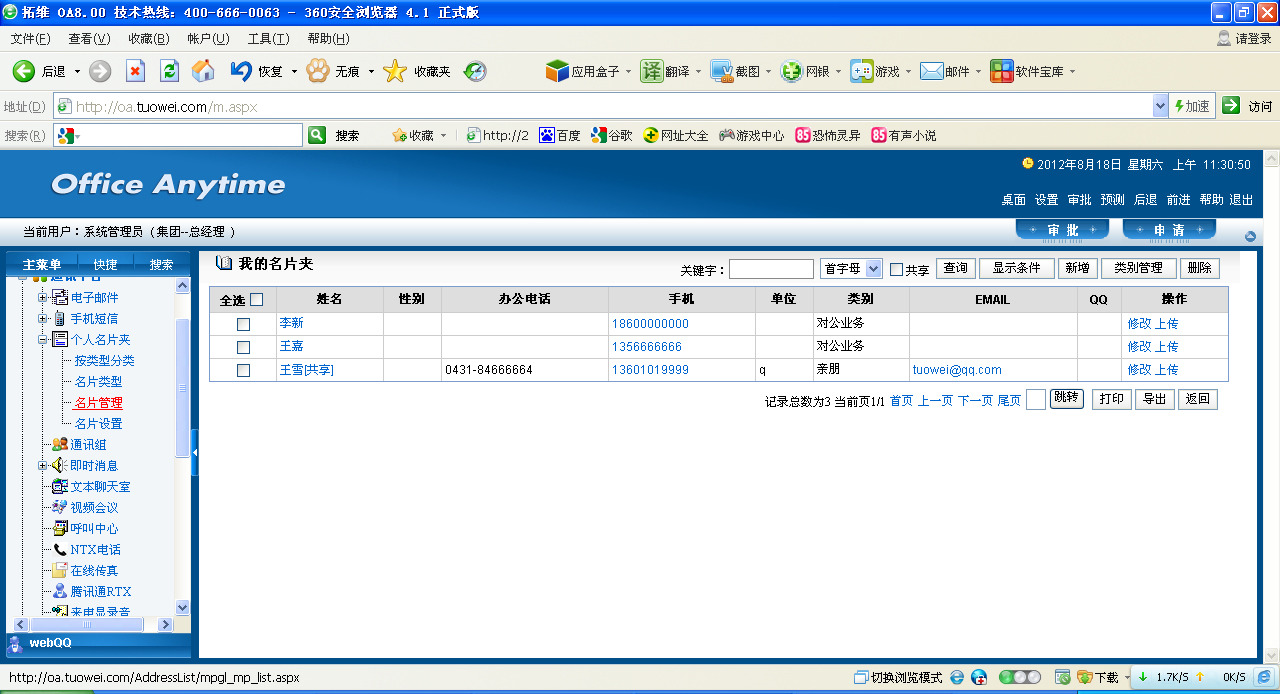Expand the 电子邮件 tree node
The width and height of the screenshot is (1280, 694).
coord(43,297)
